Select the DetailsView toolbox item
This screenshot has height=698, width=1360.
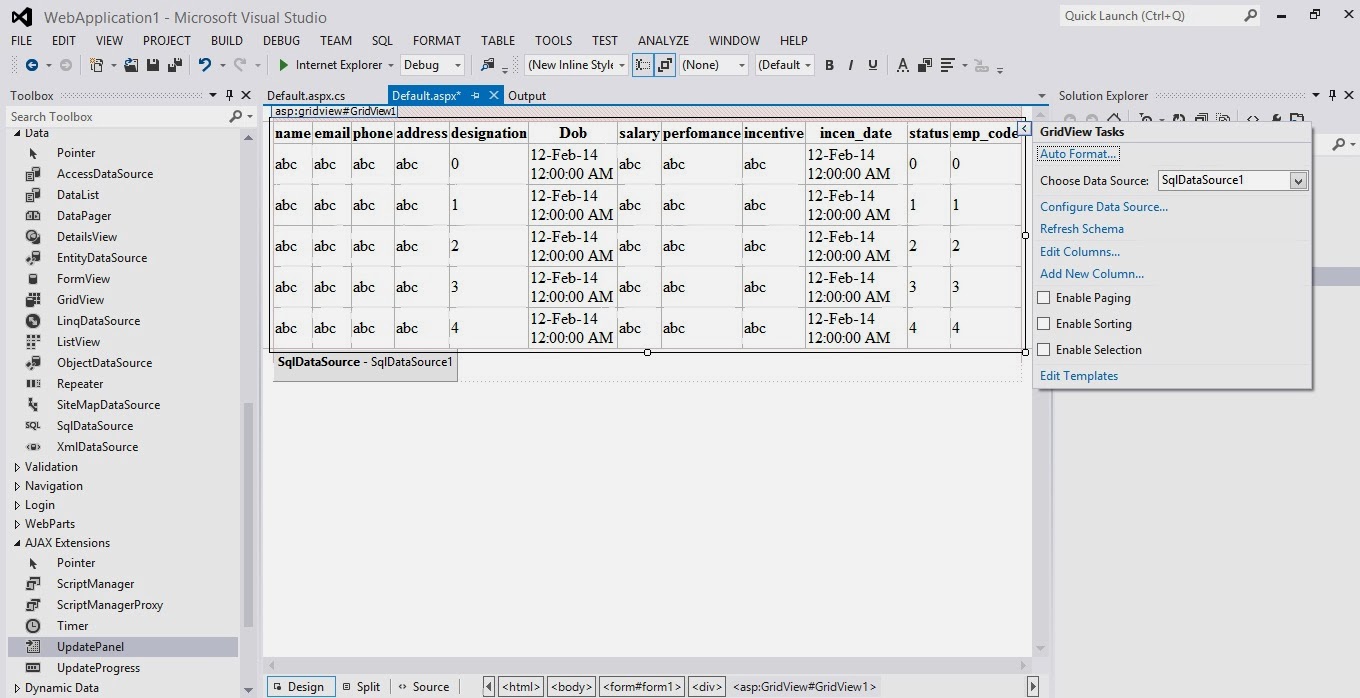(x=87, y=237)
